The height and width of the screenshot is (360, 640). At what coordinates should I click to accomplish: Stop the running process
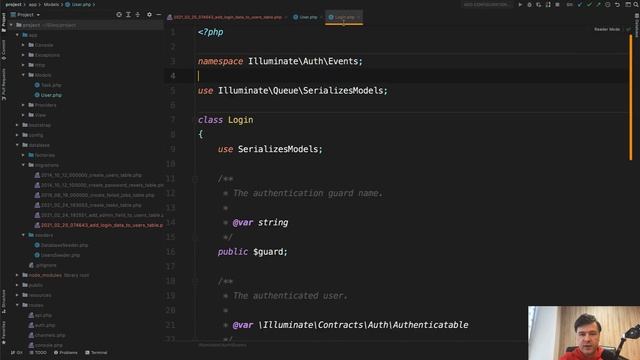(558, 4)
